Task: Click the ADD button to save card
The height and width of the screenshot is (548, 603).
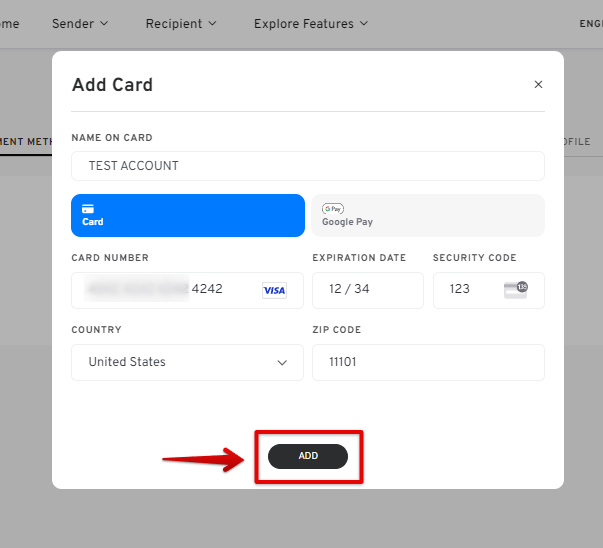Action: click(308, 456)
